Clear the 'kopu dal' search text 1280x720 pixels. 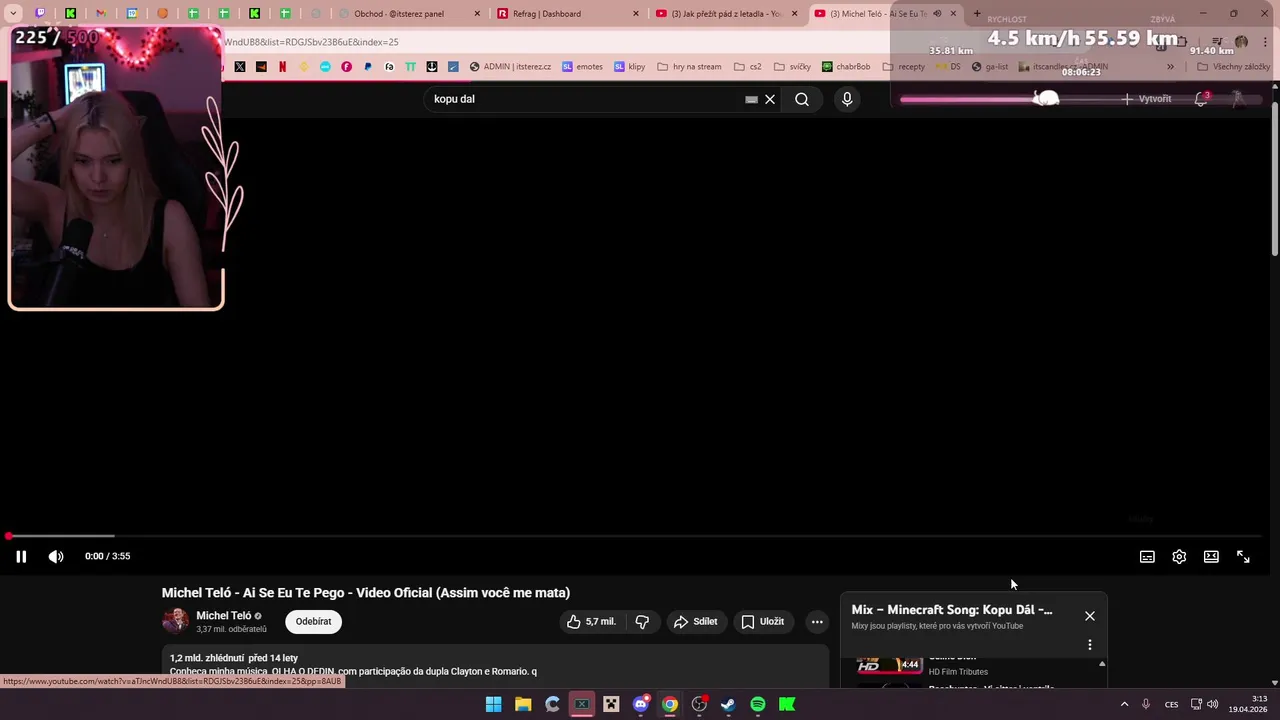pos(770,99)
